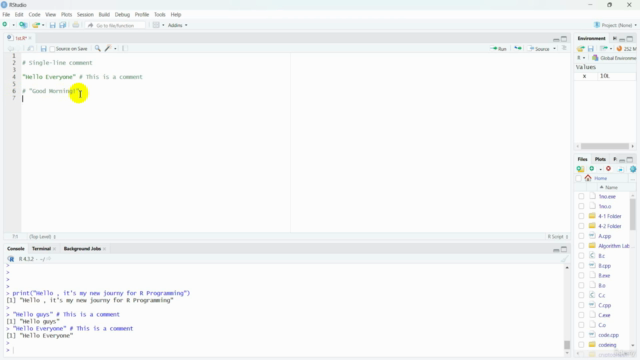Click the New File icon in main toolbar

[x=5, y=25]
